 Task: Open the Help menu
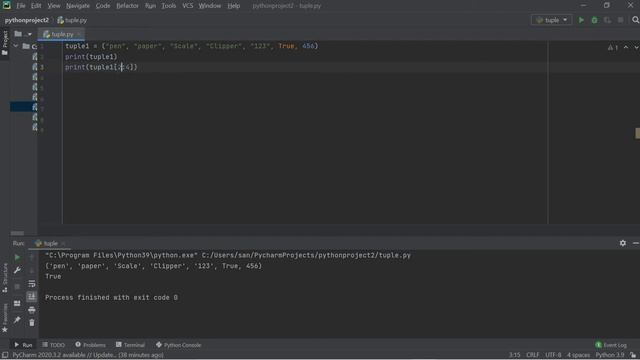tap(233, 6)
